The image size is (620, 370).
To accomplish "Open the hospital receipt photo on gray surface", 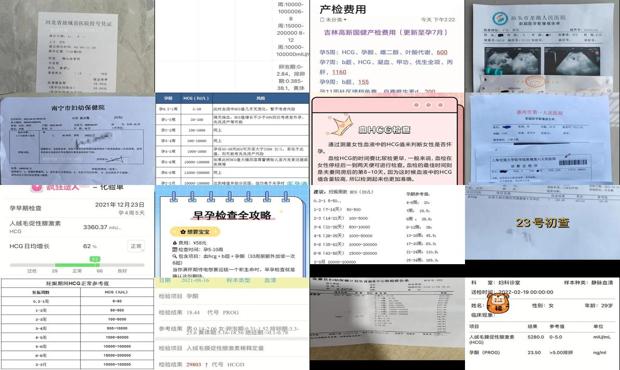I will coord(77,47).
